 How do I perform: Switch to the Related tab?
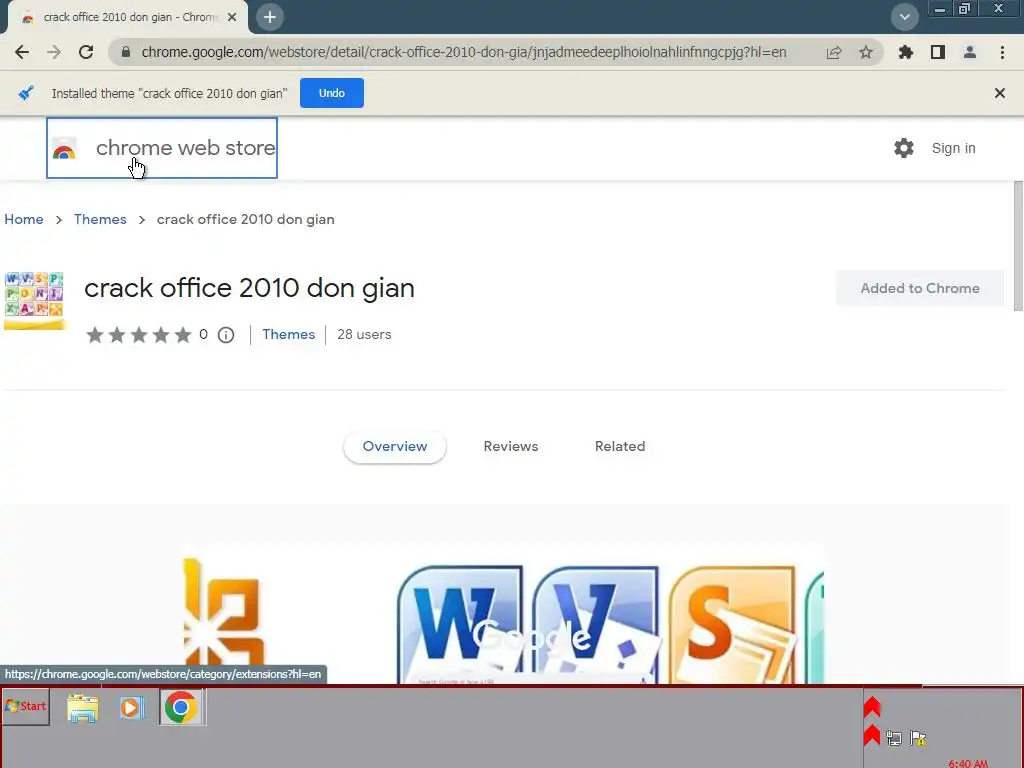(x=620, y=446)
